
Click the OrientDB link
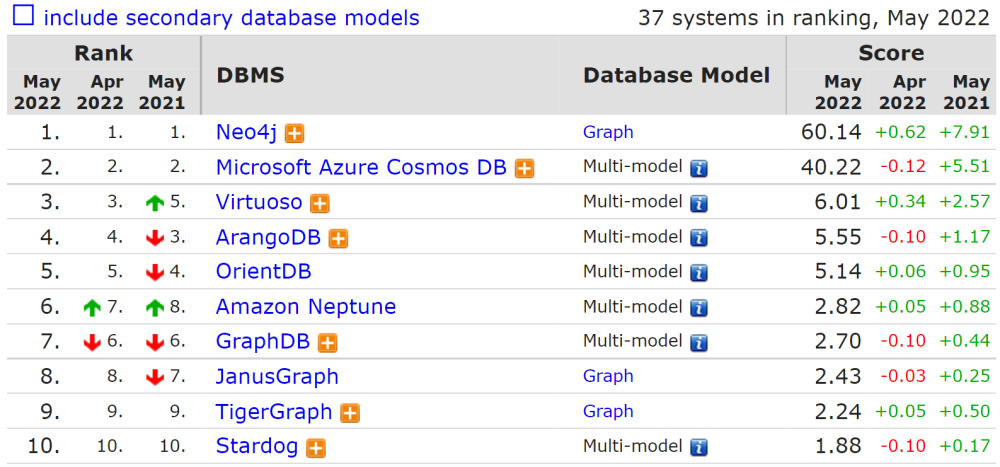pyautogui.click(x=263, y=272)
